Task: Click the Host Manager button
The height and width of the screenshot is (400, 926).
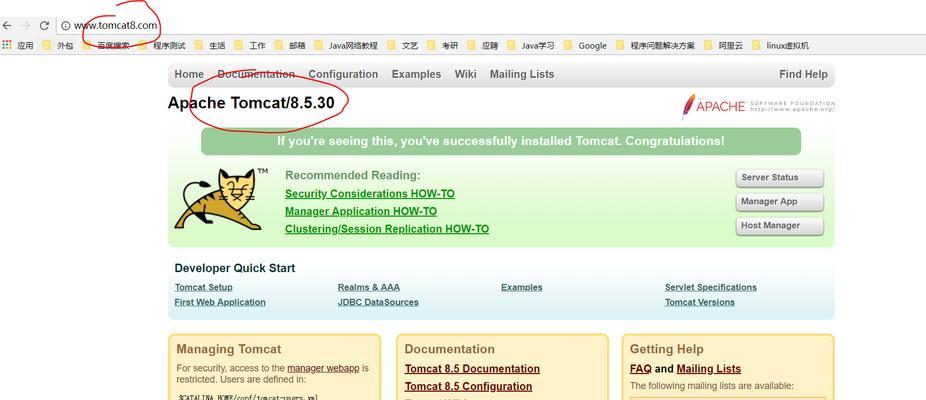Action: [x=780, y=226]
